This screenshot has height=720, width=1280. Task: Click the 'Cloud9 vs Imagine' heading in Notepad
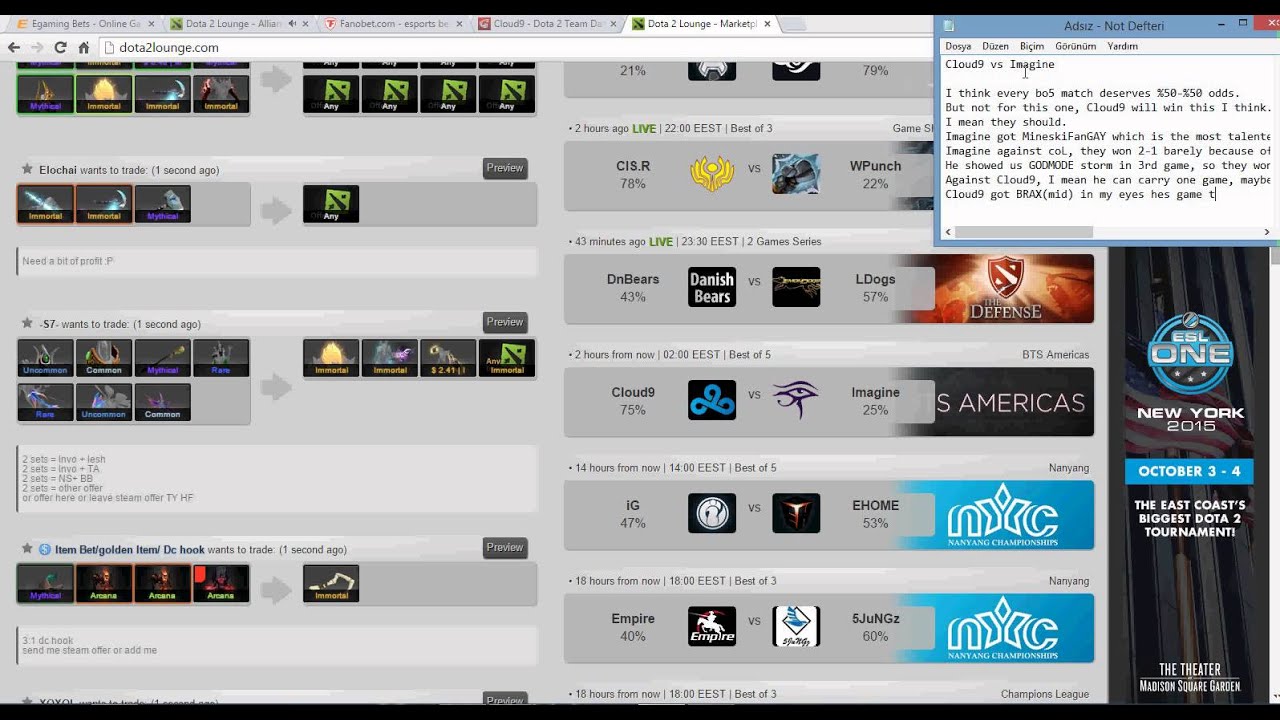(x=1000, y=64)
